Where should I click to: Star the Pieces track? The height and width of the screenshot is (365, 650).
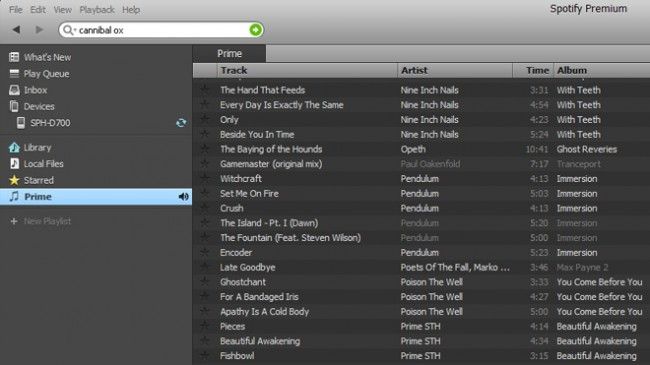(205, 326)
